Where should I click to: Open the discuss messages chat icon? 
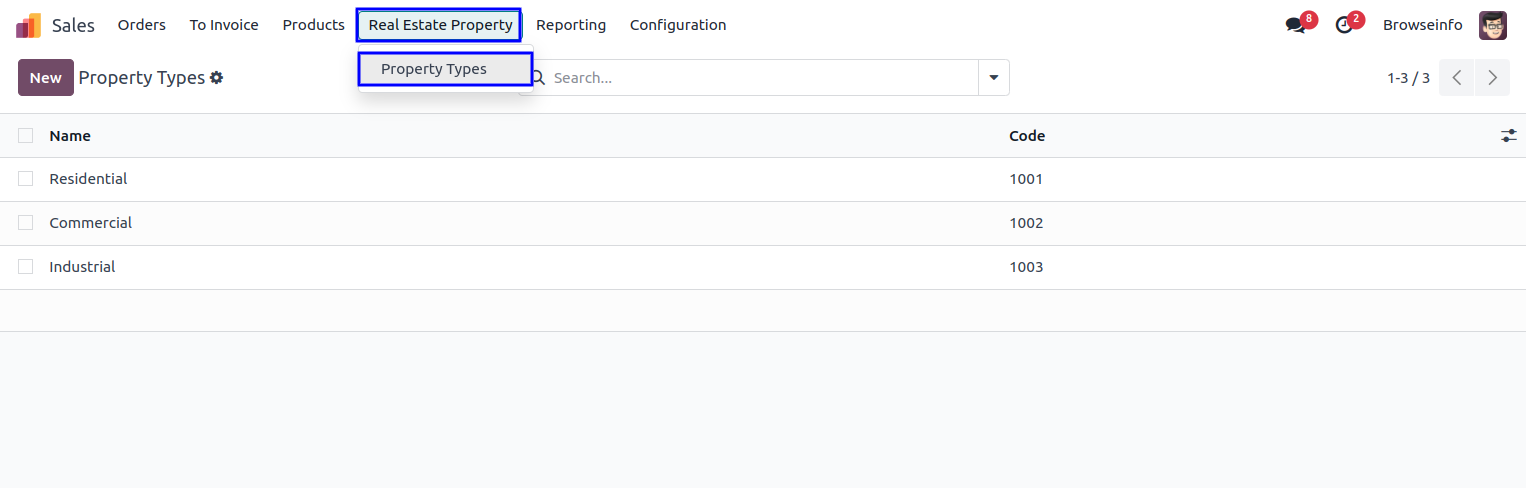1296,25
